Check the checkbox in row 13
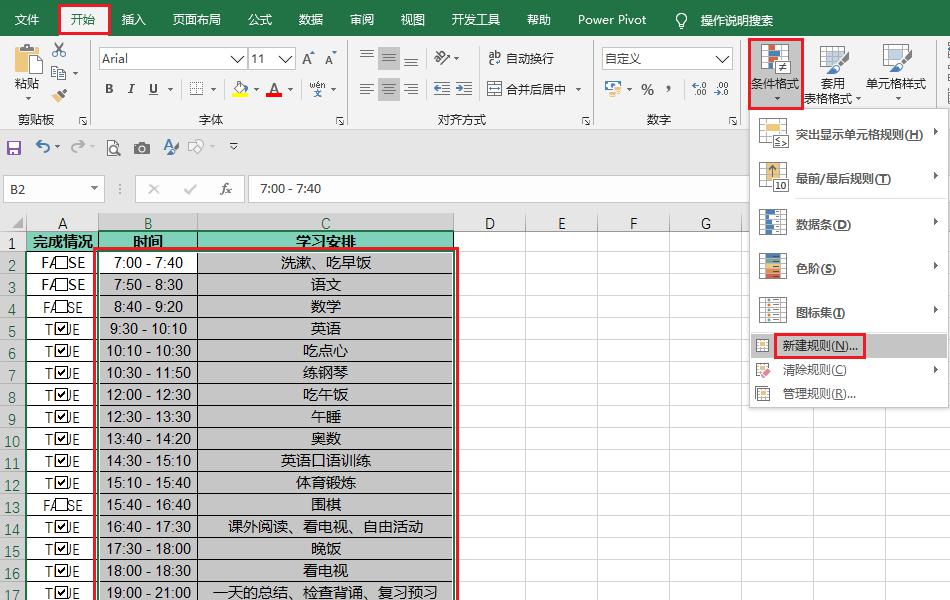 point(62,504)
